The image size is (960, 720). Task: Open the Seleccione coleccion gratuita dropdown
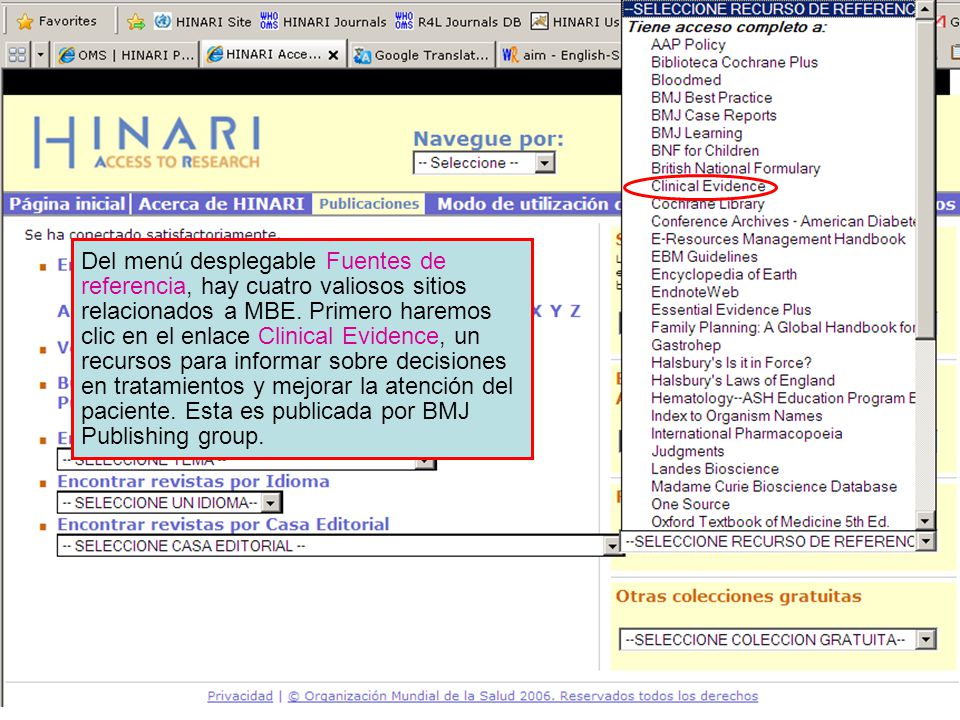pos(778,640)
